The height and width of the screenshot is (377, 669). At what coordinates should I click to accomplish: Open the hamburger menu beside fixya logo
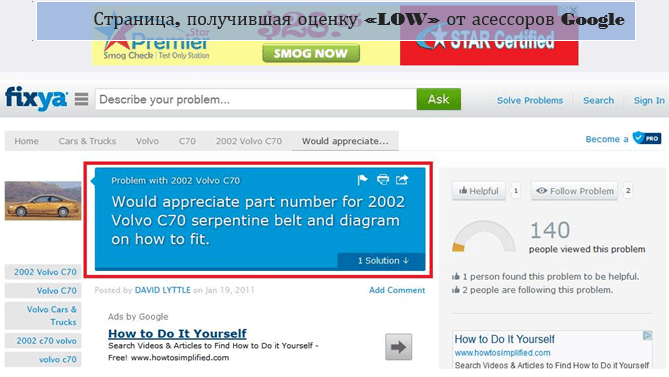pyautogui.click(x=81, y=99)
